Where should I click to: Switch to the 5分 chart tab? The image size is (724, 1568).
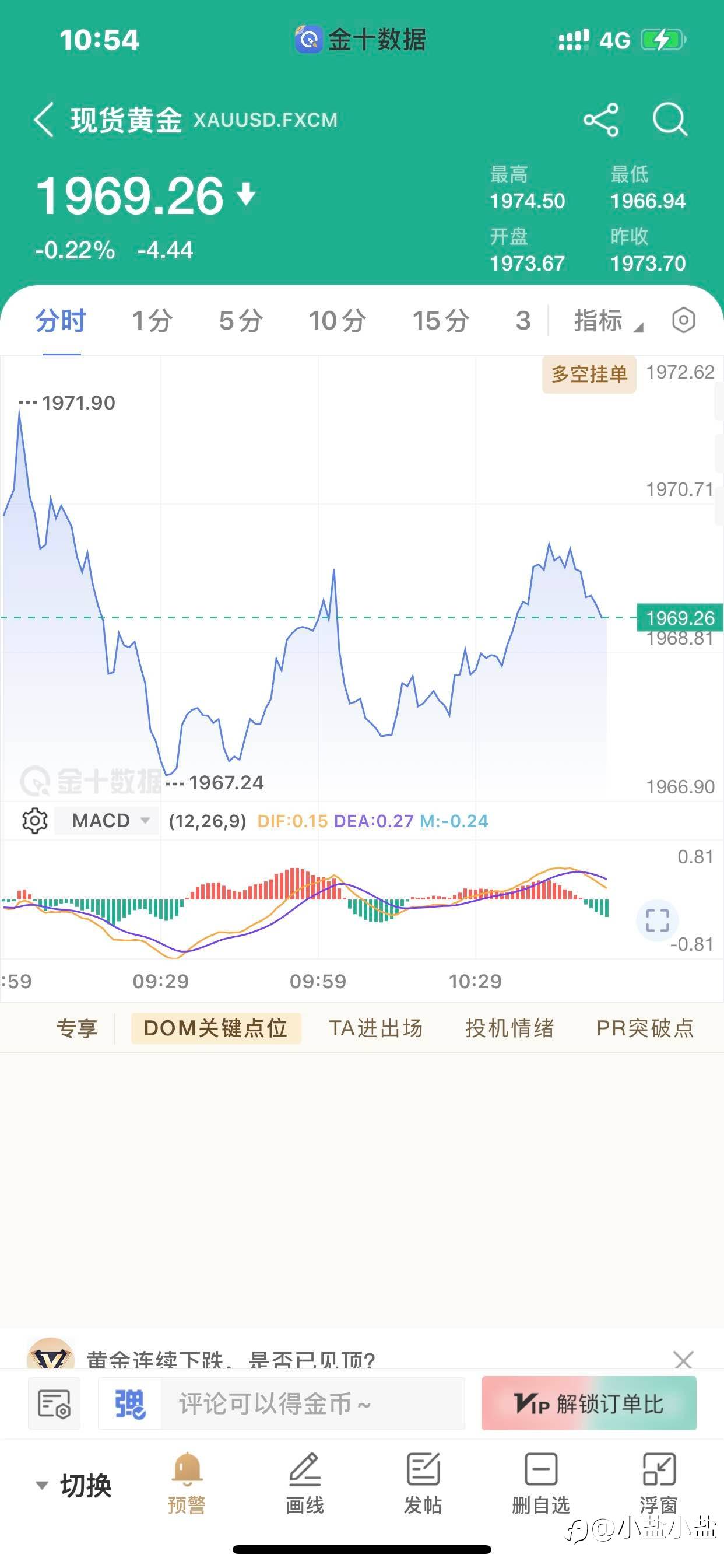click(x=241, y=321)
